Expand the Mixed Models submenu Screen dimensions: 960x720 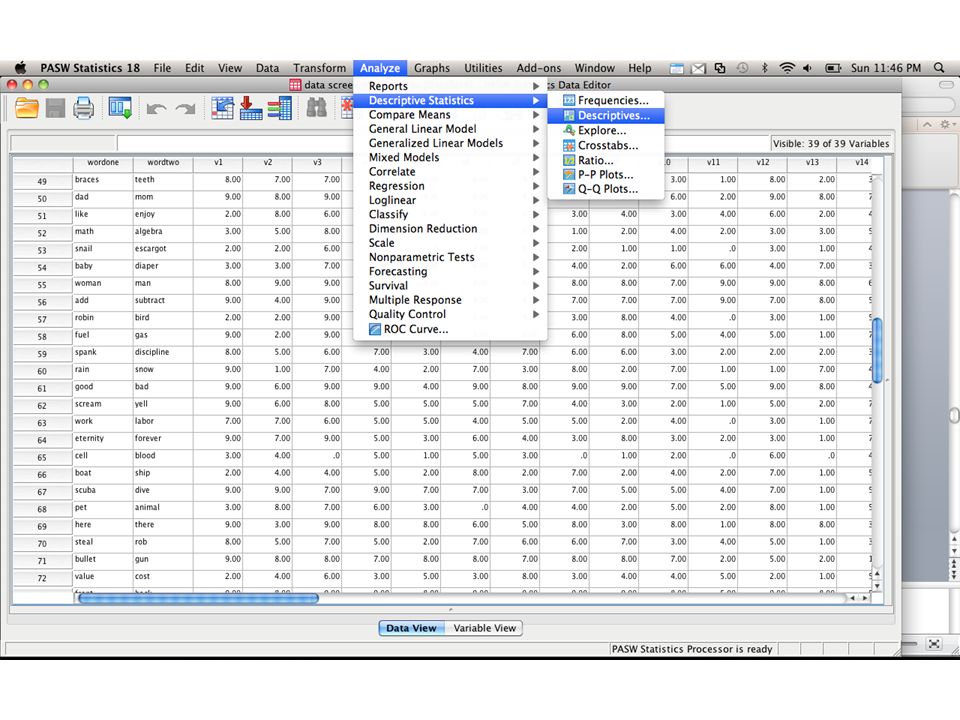pos(450,157)
